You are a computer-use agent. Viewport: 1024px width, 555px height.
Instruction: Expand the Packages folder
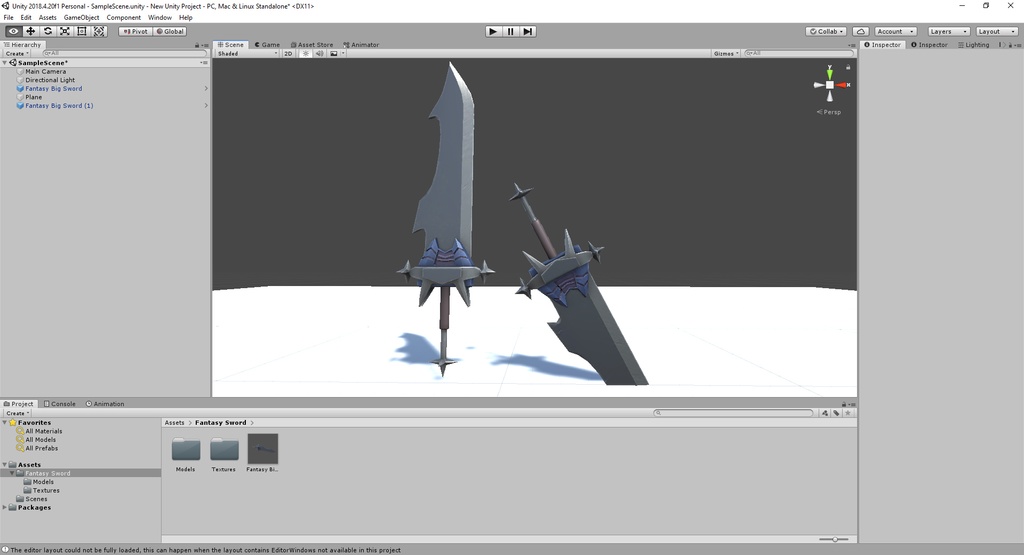pyautogui.click(x=5, y=507)
